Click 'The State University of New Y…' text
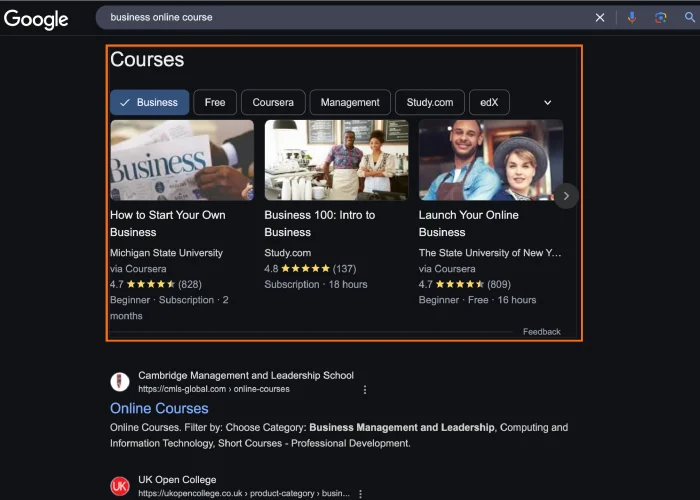 pos(490,253)
